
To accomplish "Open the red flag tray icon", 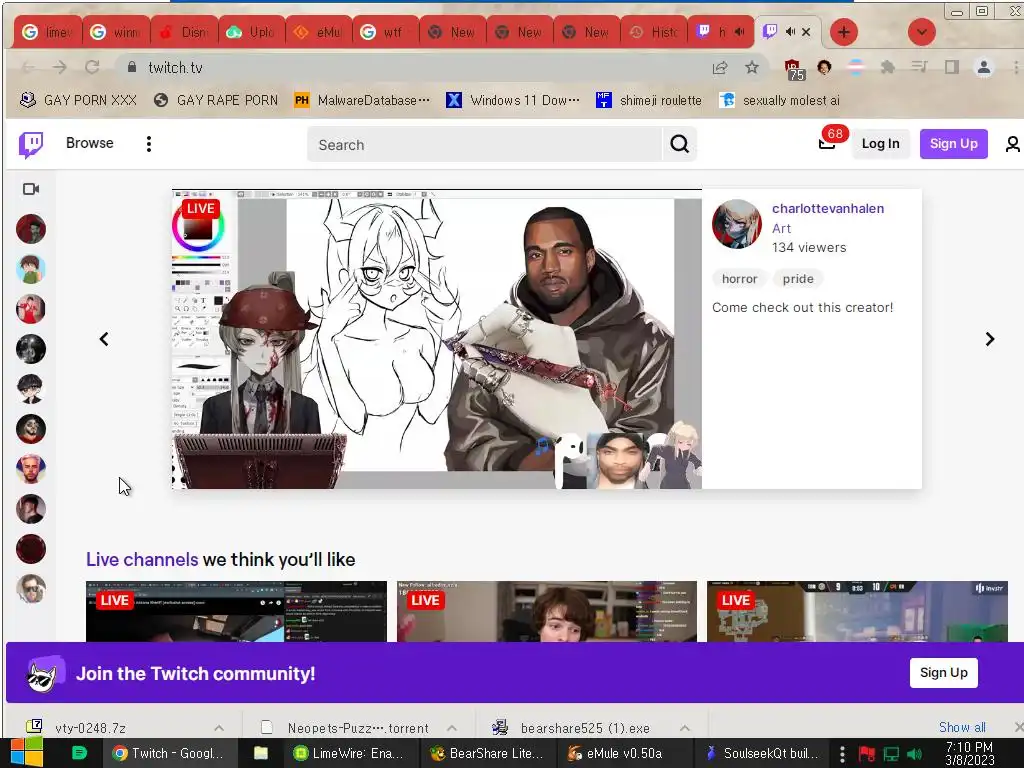I will (x=867, y=754).
